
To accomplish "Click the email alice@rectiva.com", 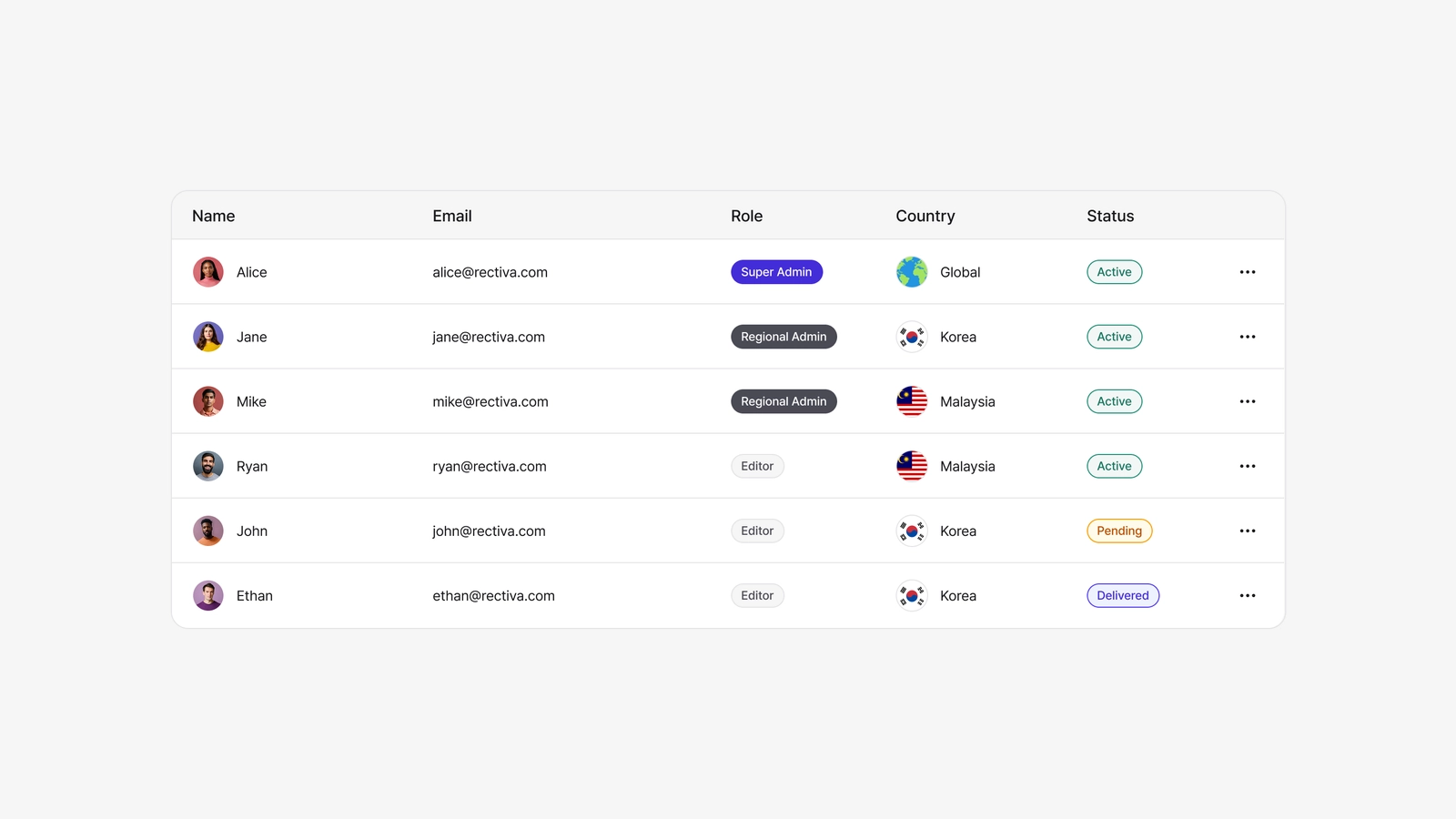I will (490, 272).
